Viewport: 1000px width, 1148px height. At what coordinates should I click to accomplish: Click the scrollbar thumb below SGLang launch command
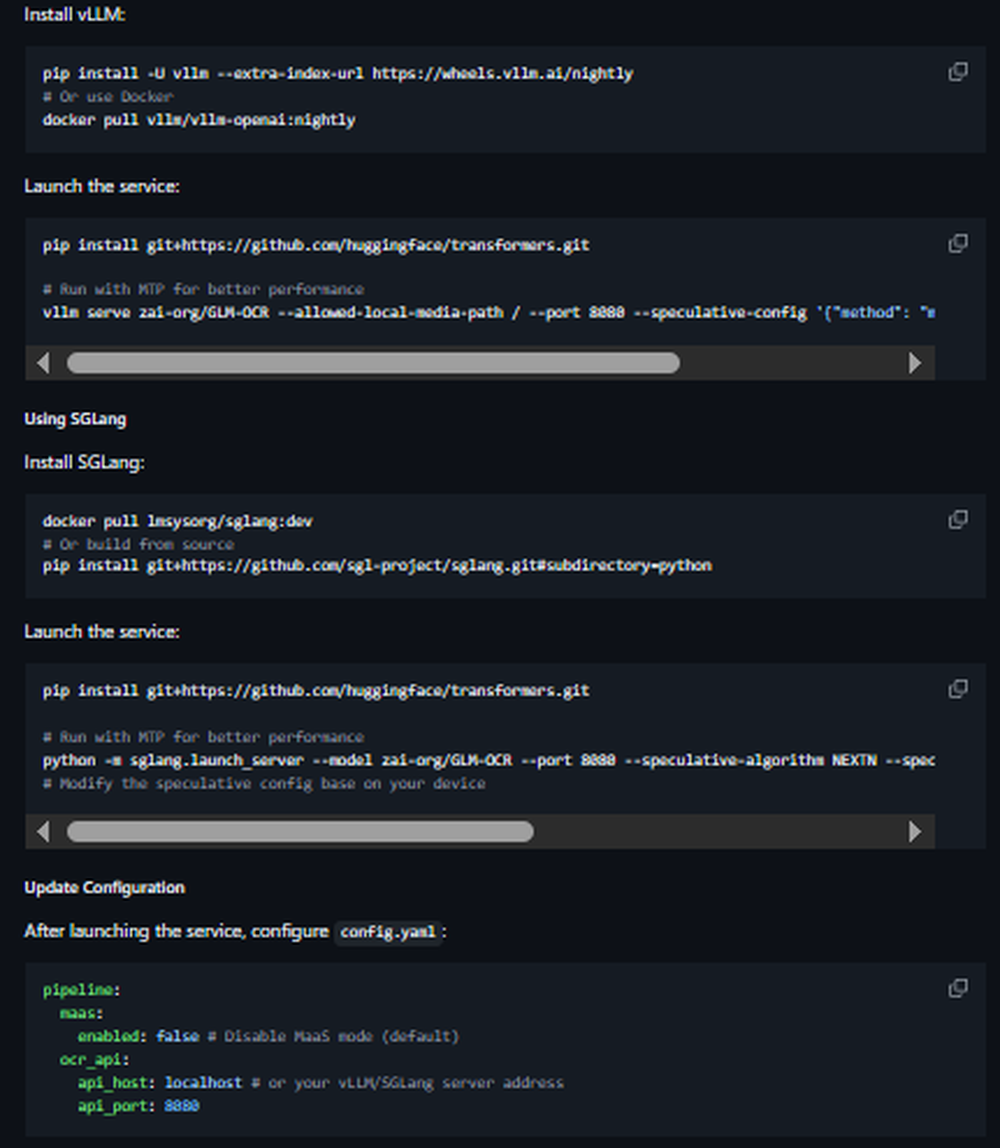[x=300, y=831]
